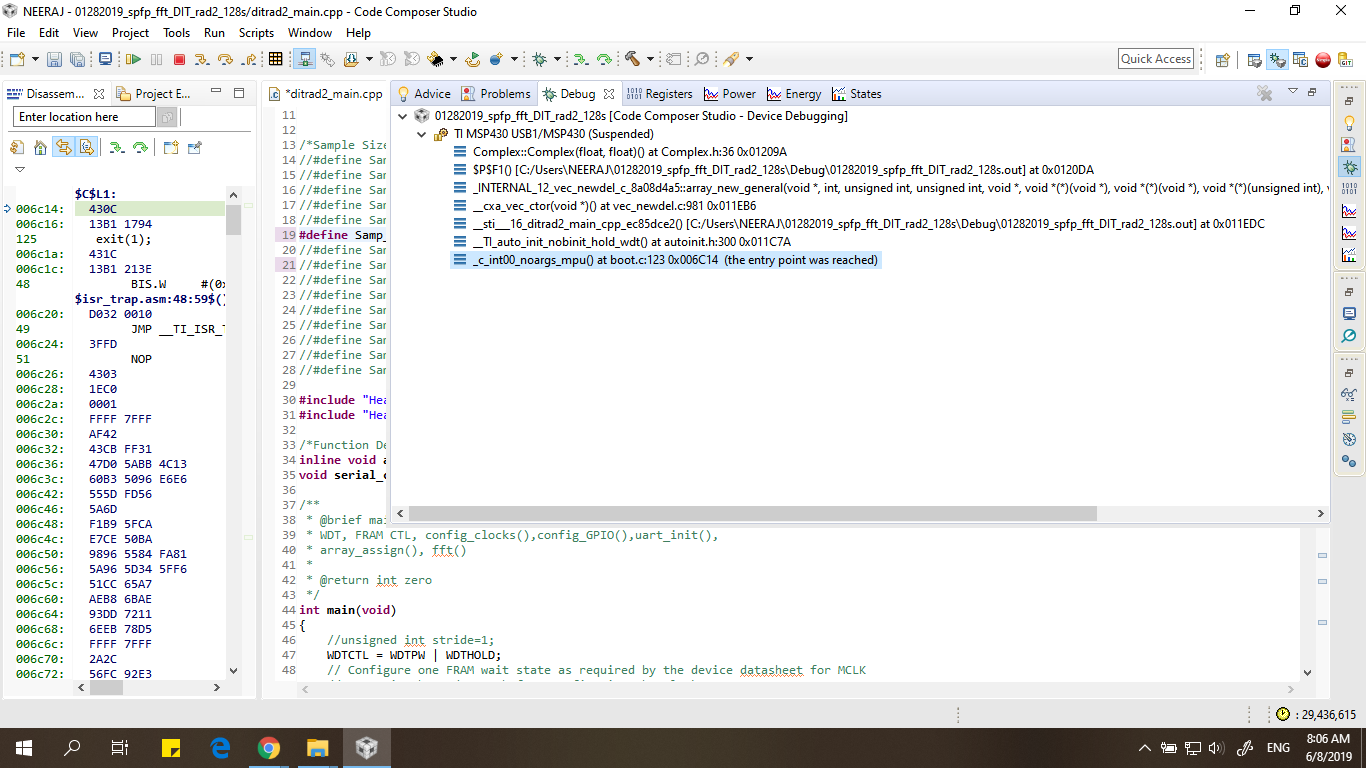
Task: Click the CCS Simple red perspective icon
Action: point(1323,60)
